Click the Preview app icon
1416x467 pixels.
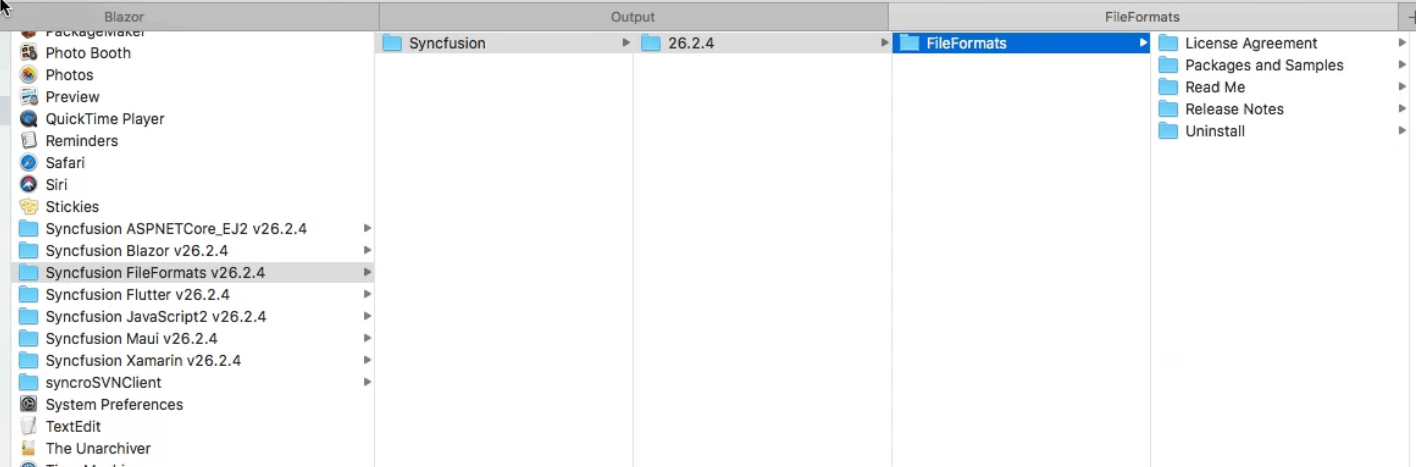pyautogui.click(x=29, y=97)
